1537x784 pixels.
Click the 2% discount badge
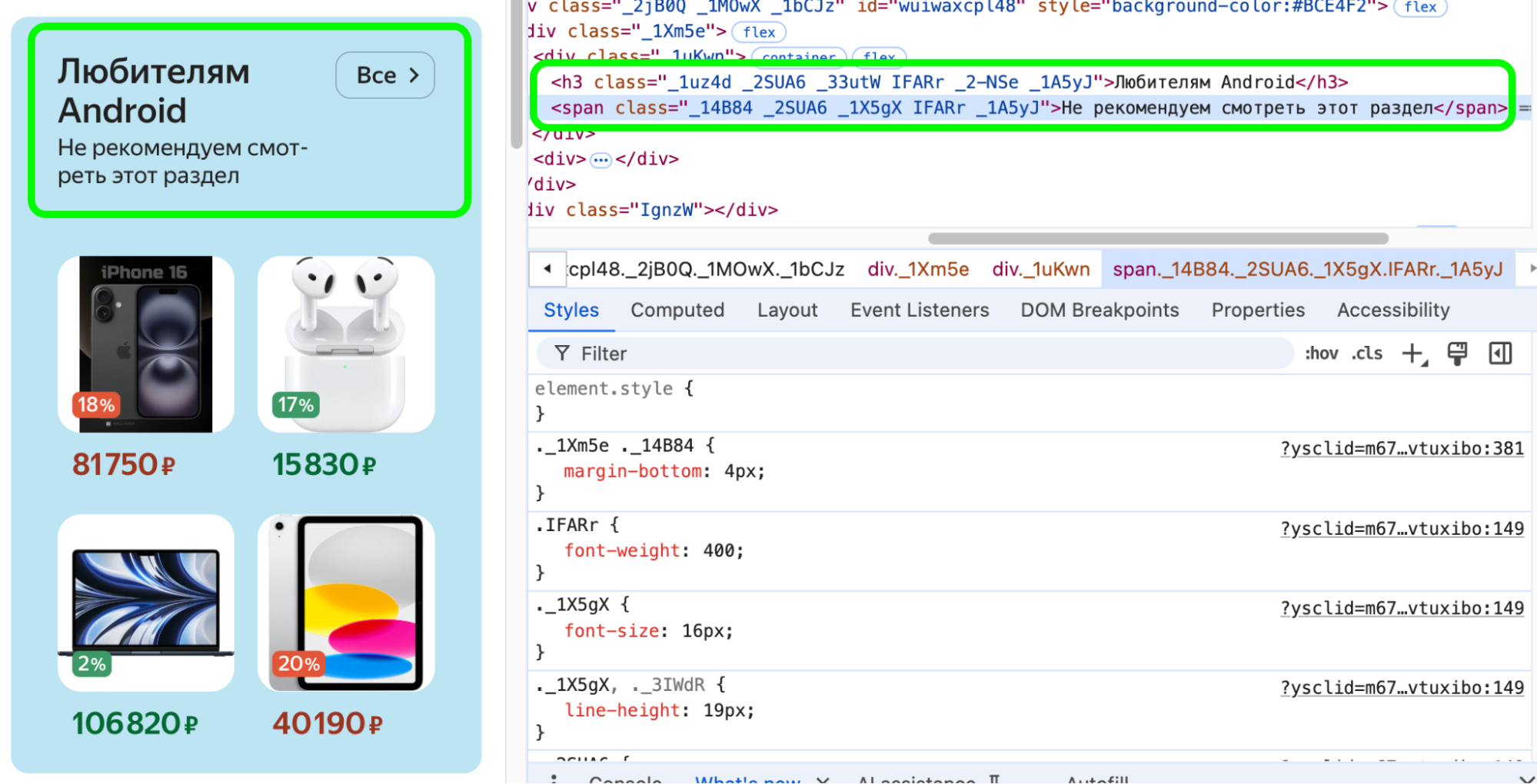[92, 664]
